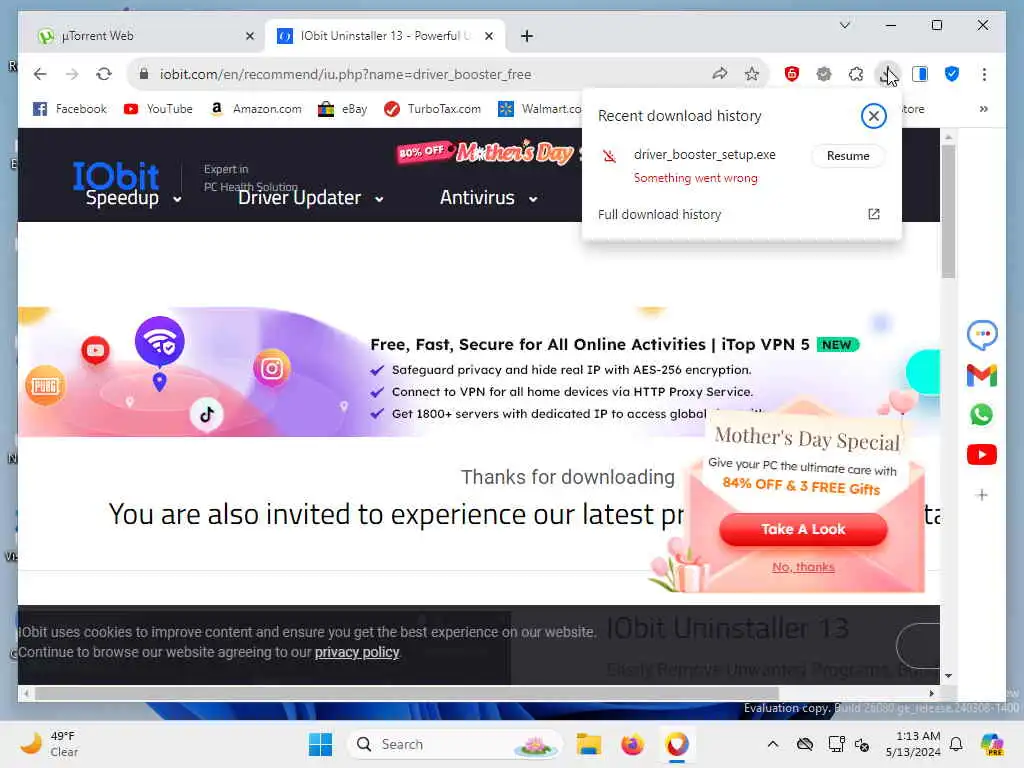Show hidden system tray icons
Image resolution: width=1024 pixels, height=768 pixels.
click(773, 744)
